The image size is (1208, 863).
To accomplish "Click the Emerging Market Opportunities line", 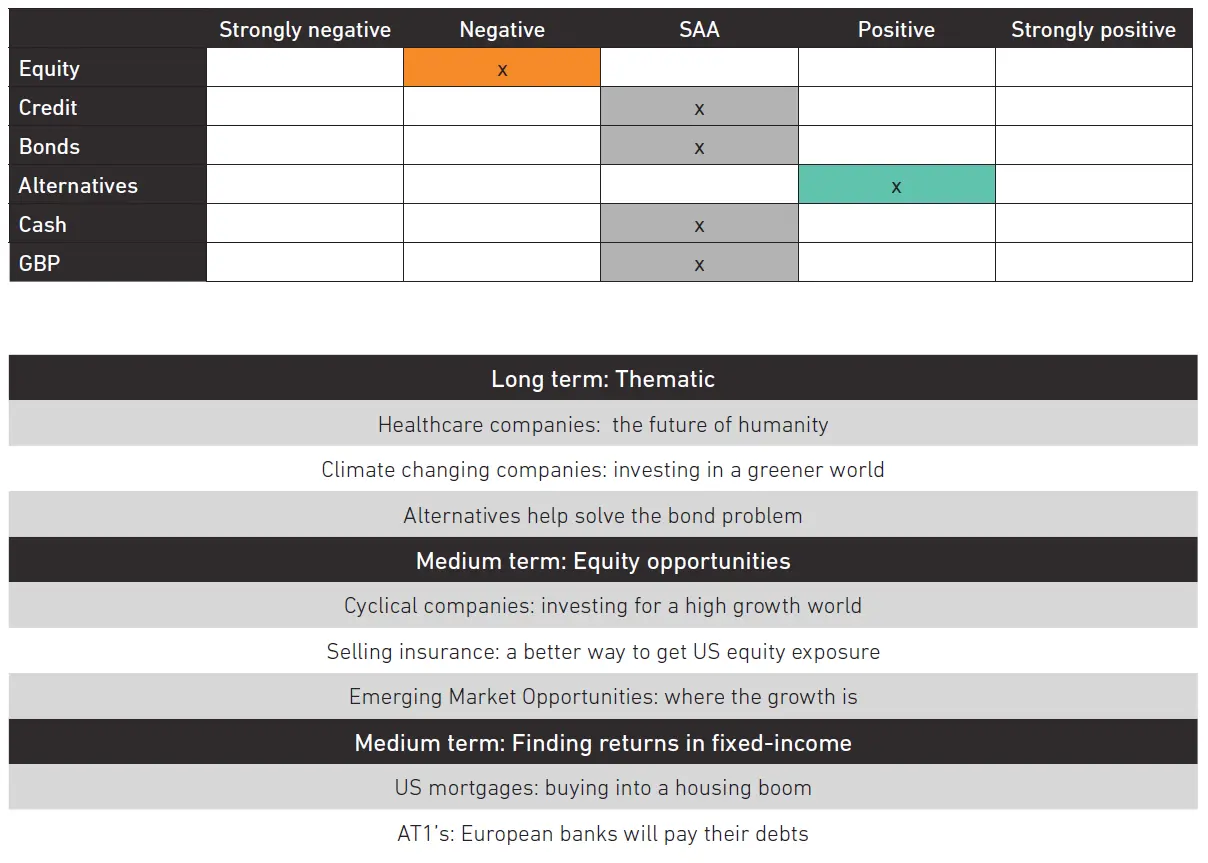I will point(603,697).
